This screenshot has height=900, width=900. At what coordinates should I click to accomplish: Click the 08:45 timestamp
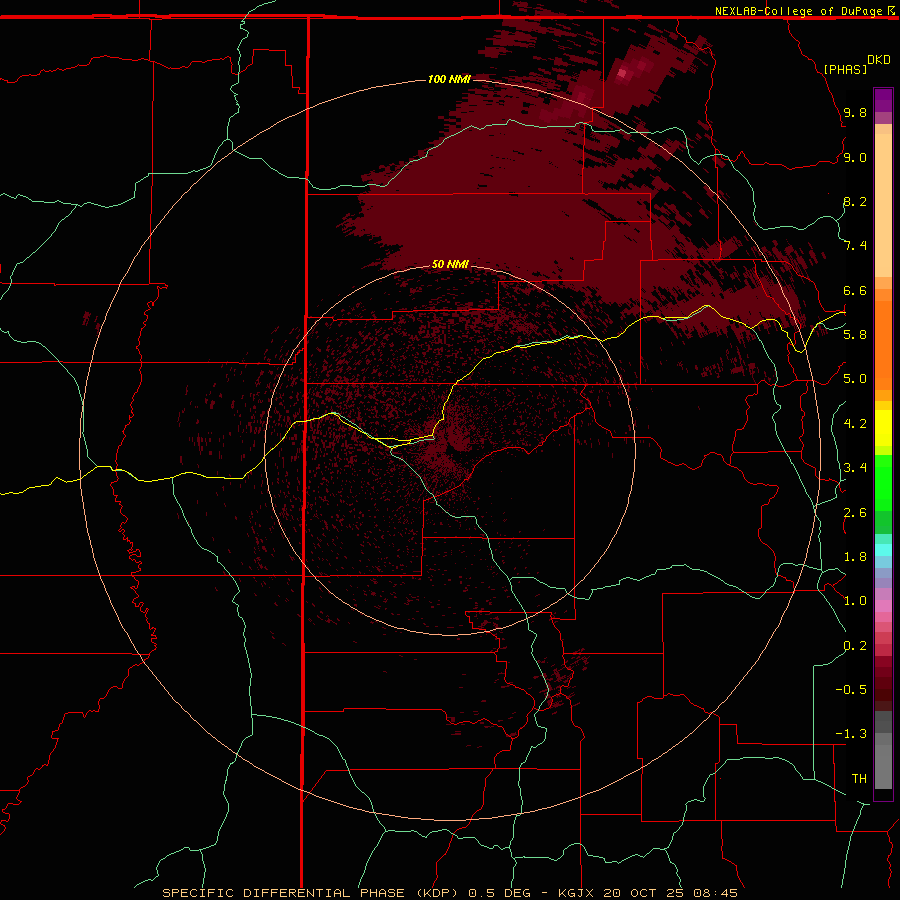715,893
